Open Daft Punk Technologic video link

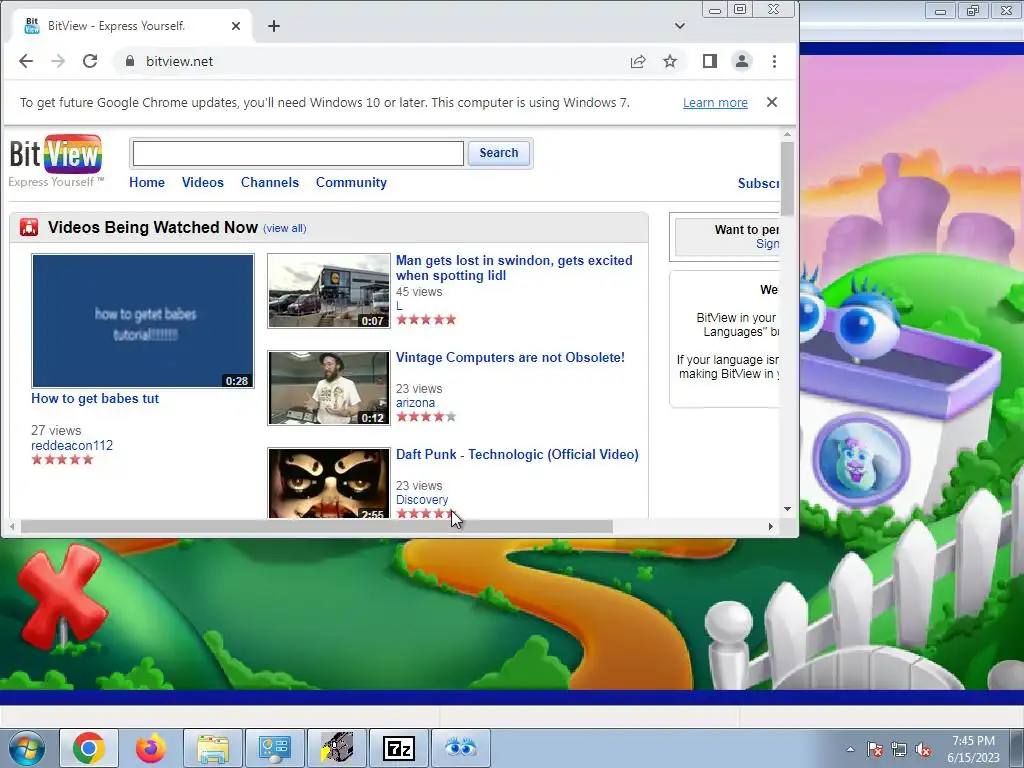point(517,455)
